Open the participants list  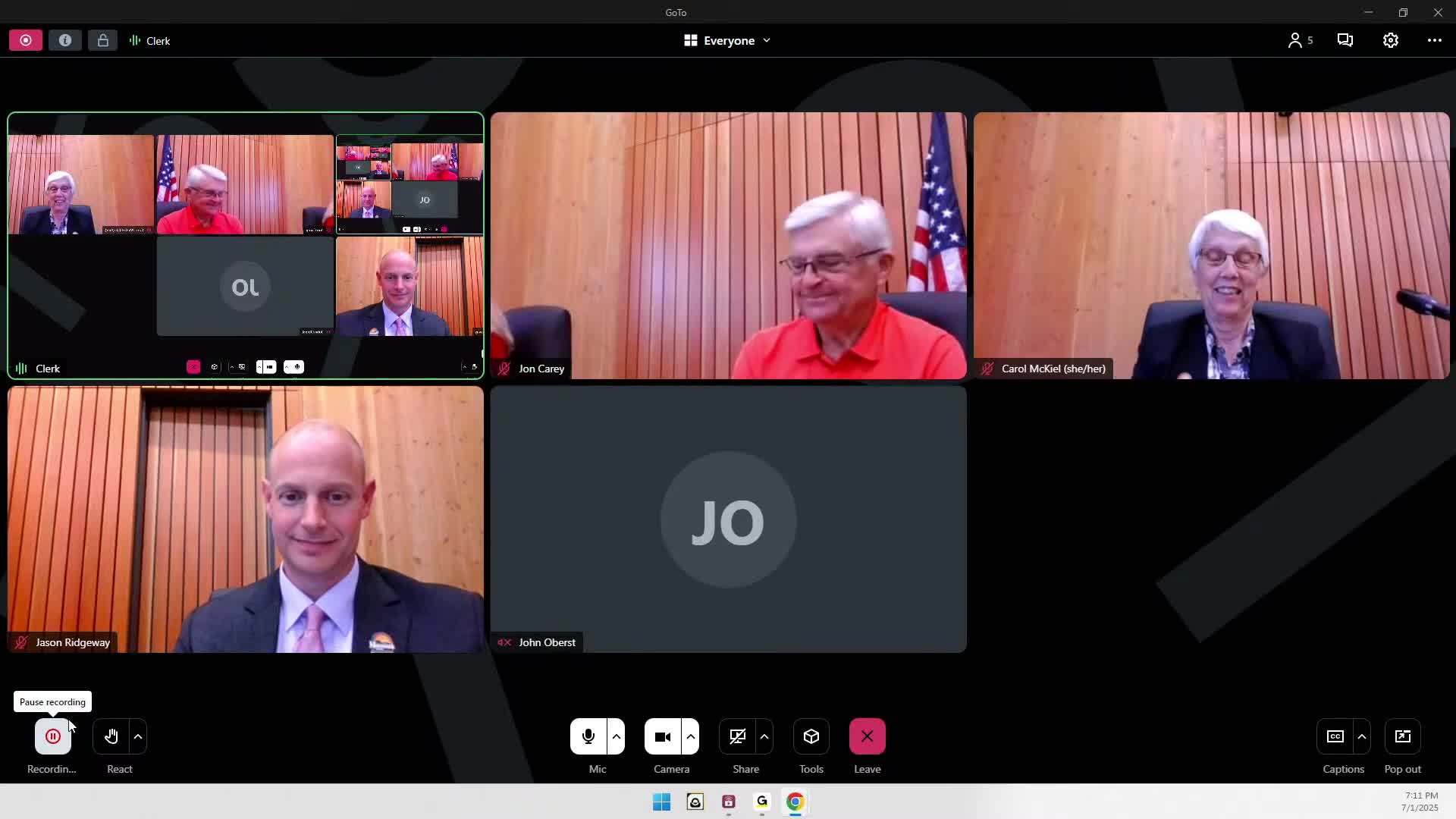click(1299, 40)
